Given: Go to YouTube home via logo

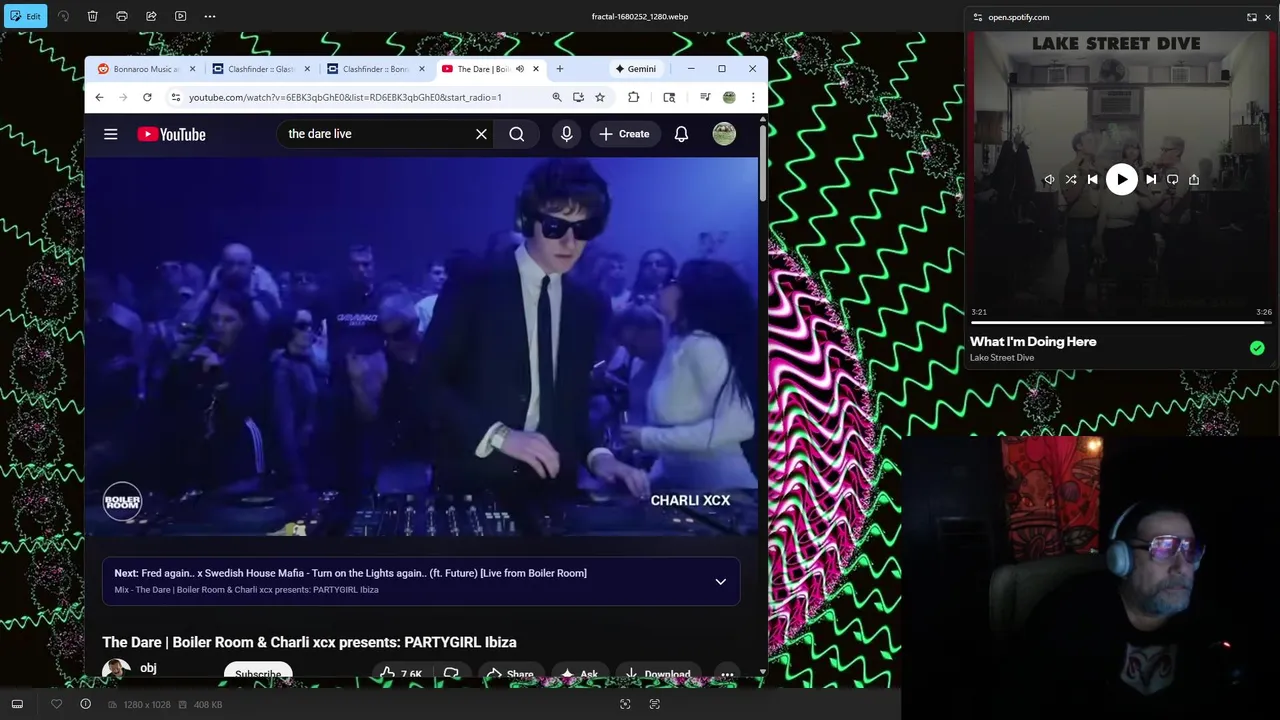Looking at the screenshot, I should click(171, 134).
